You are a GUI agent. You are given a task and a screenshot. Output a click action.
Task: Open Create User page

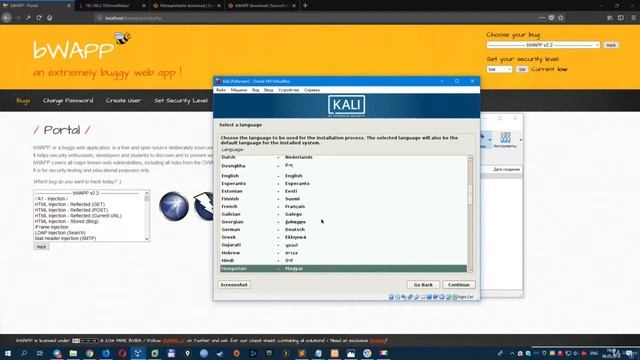coord(123,101)
